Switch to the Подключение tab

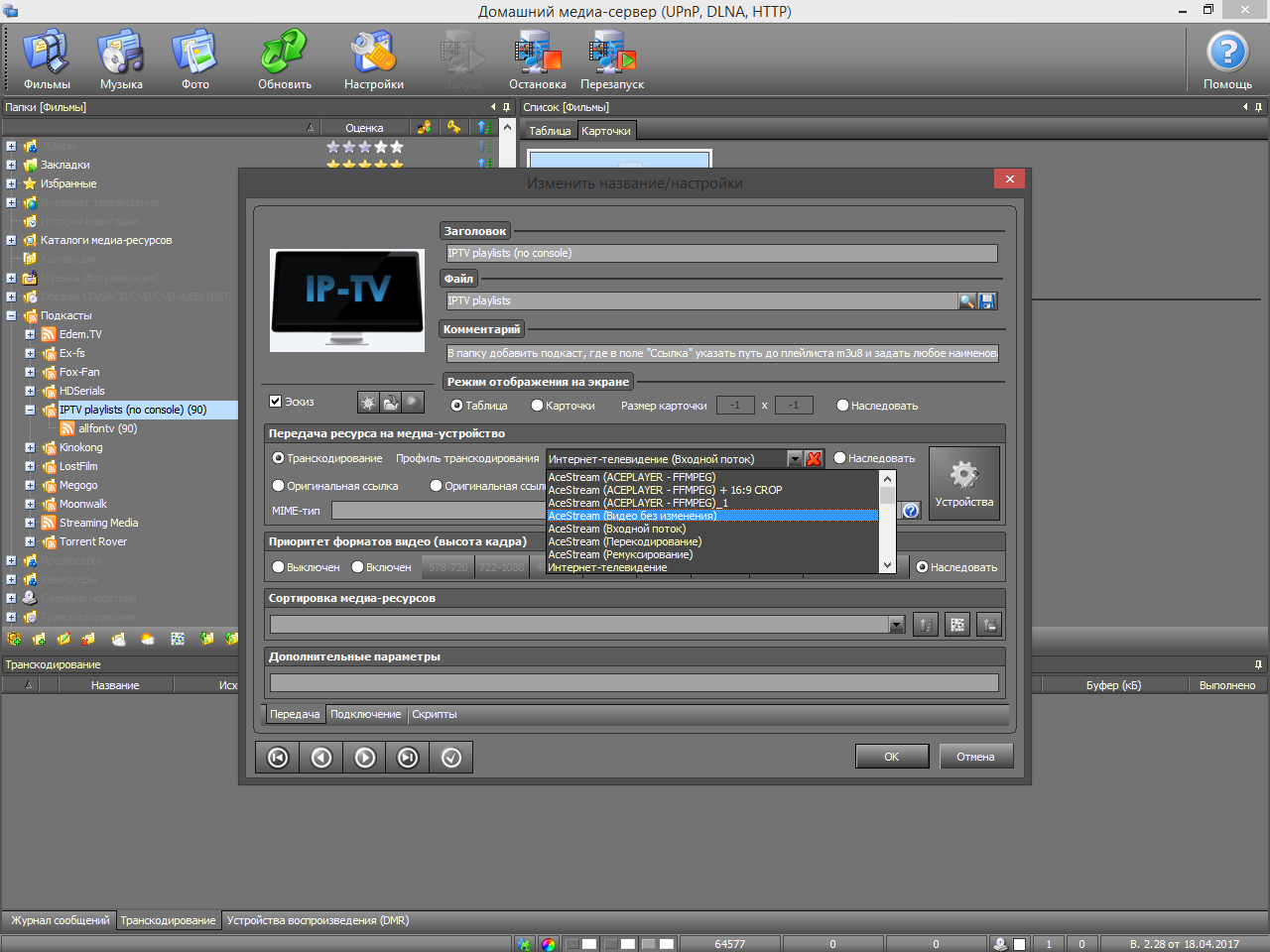[x=365, y=714]
